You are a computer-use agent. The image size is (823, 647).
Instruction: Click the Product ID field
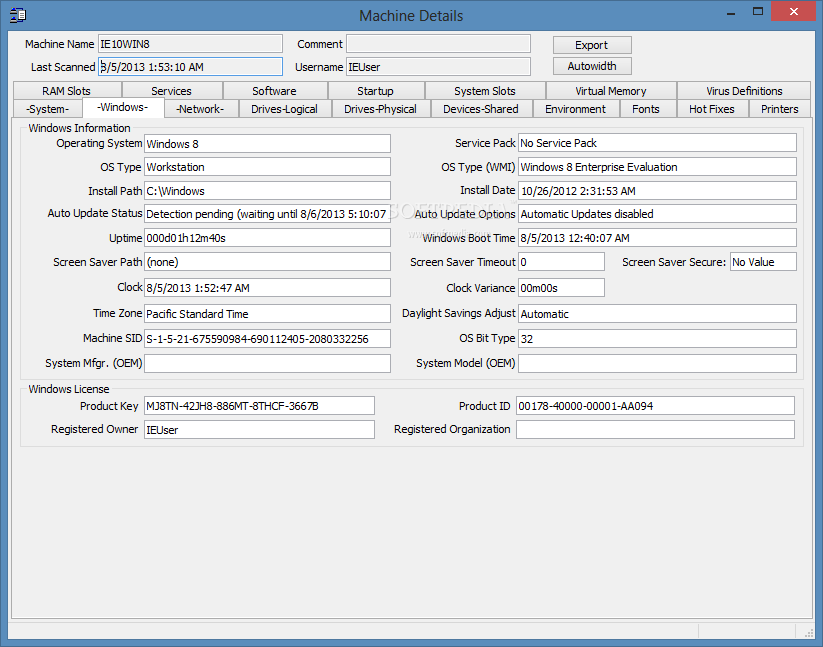tap(656, 406)
